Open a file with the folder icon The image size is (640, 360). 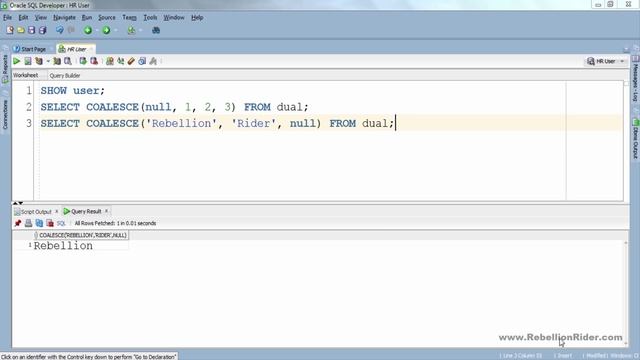21,30
